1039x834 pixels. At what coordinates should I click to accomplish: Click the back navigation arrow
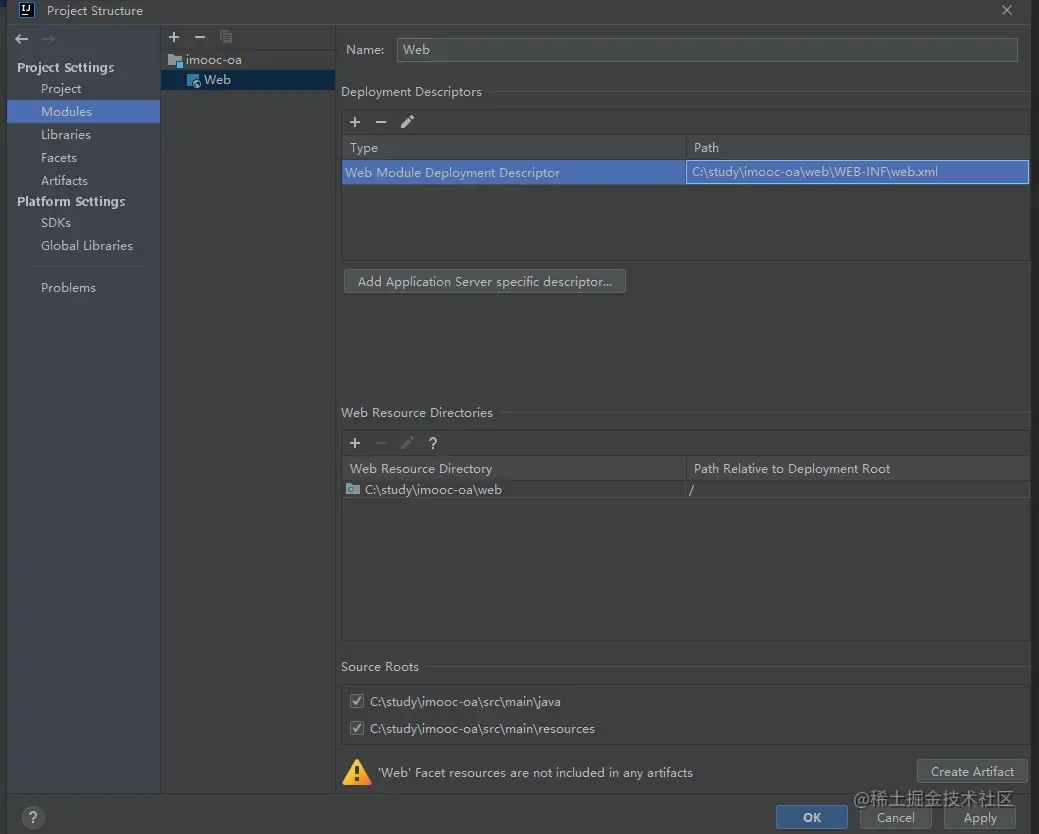21,39
